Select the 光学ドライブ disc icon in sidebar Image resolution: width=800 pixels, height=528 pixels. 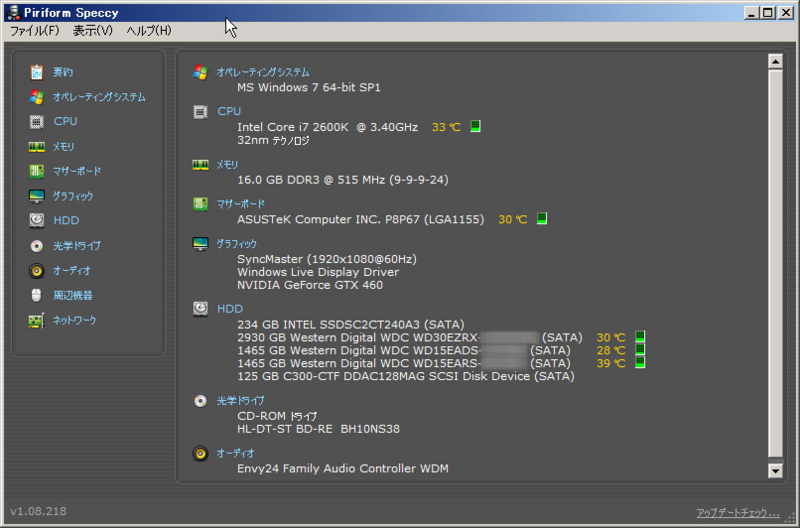[36, 246]
